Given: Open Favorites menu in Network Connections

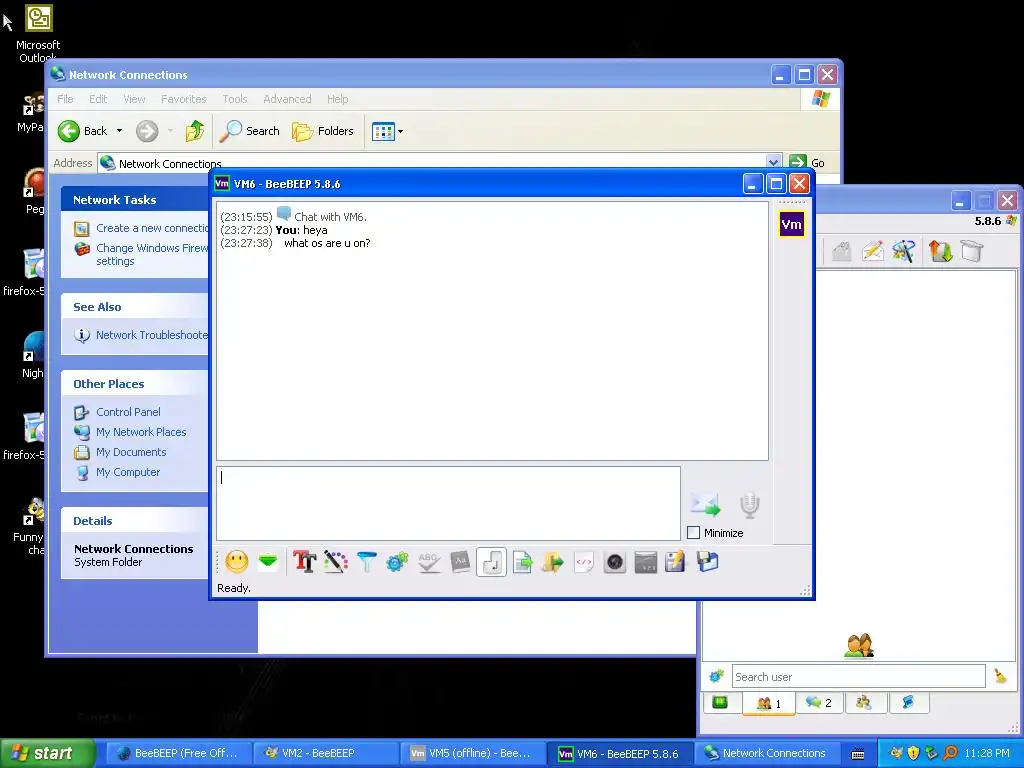Looking at the screenshot, I should (x=184, y=99).
